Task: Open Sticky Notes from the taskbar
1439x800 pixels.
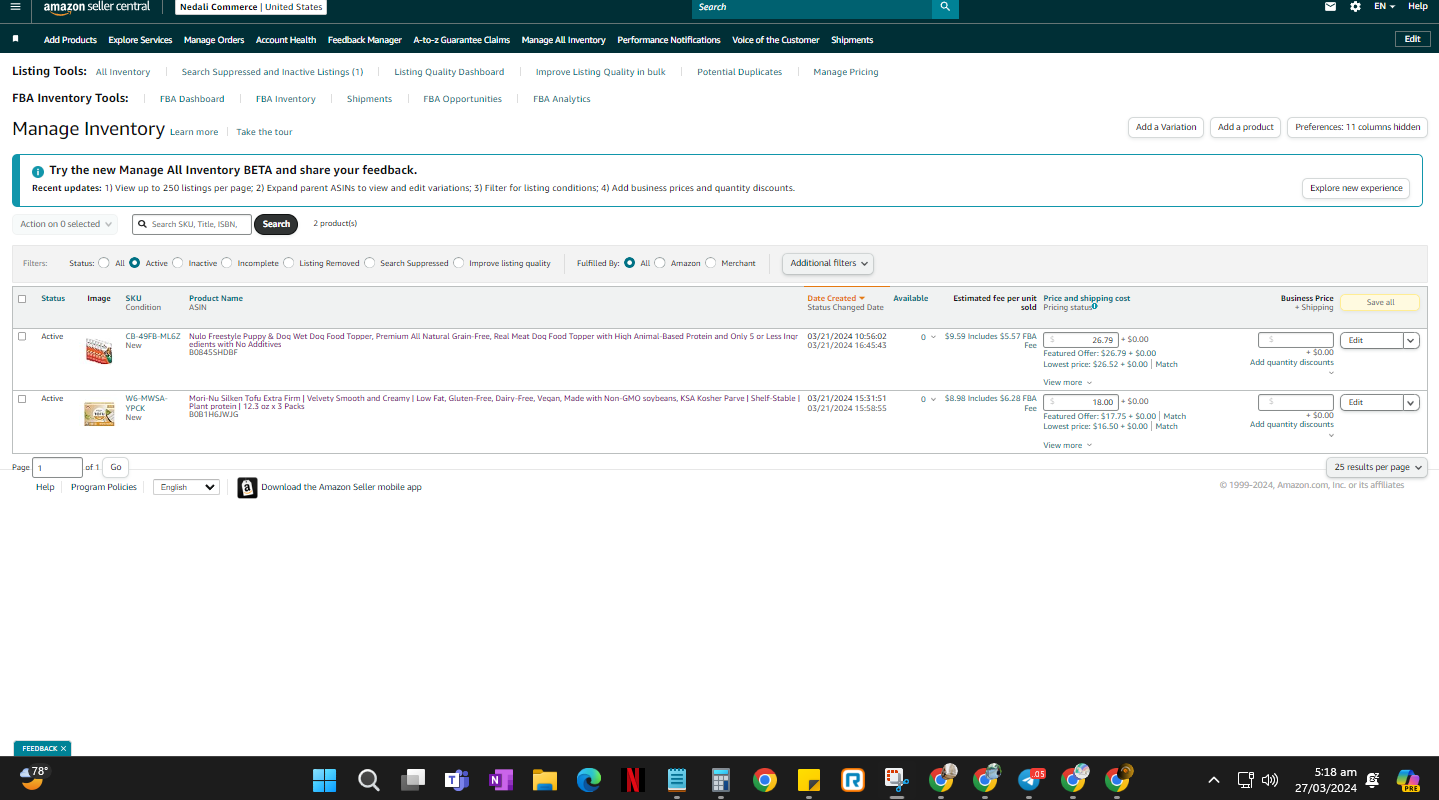Action: tap(809, 780)
